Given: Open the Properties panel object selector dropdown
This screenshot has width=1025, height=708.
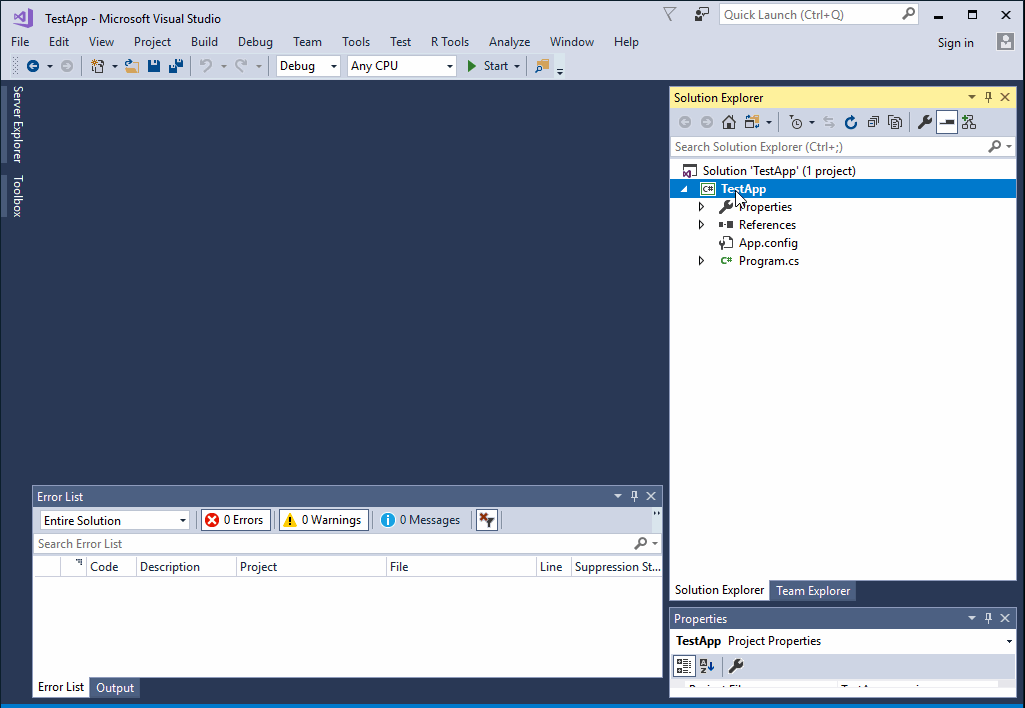Looking at the screenshot, I should [1009, 641].
